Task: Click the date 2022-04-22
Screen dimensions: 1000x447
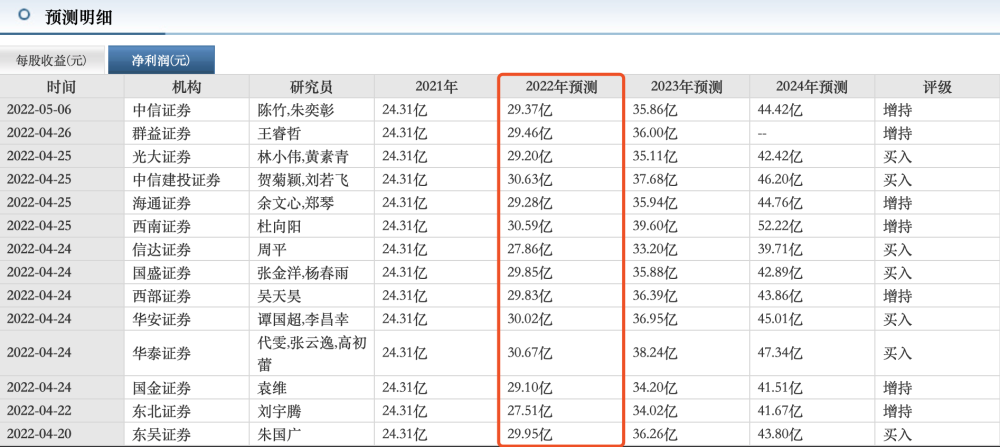Action: [x=39, y=411]
